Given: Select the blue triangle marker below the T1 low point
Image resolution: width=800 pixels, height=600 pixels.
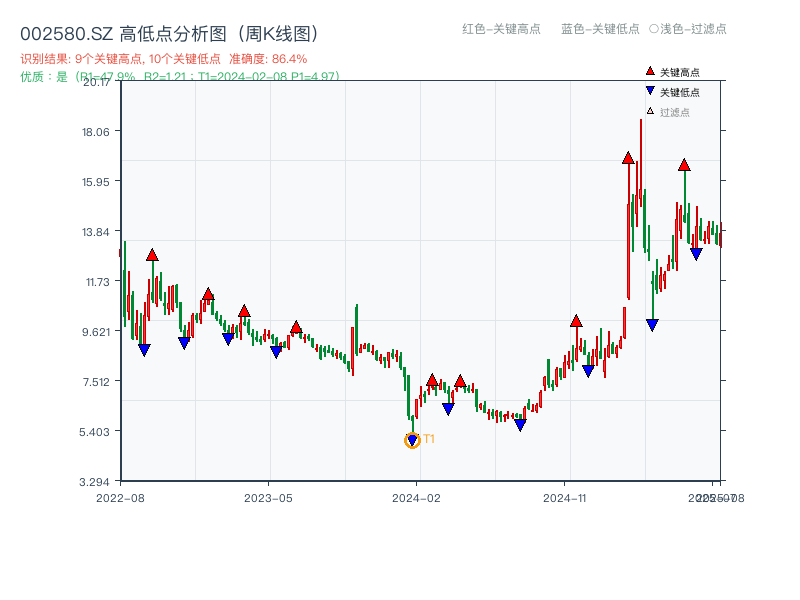Looking at the screenshot, I should (x=412, y=438).
